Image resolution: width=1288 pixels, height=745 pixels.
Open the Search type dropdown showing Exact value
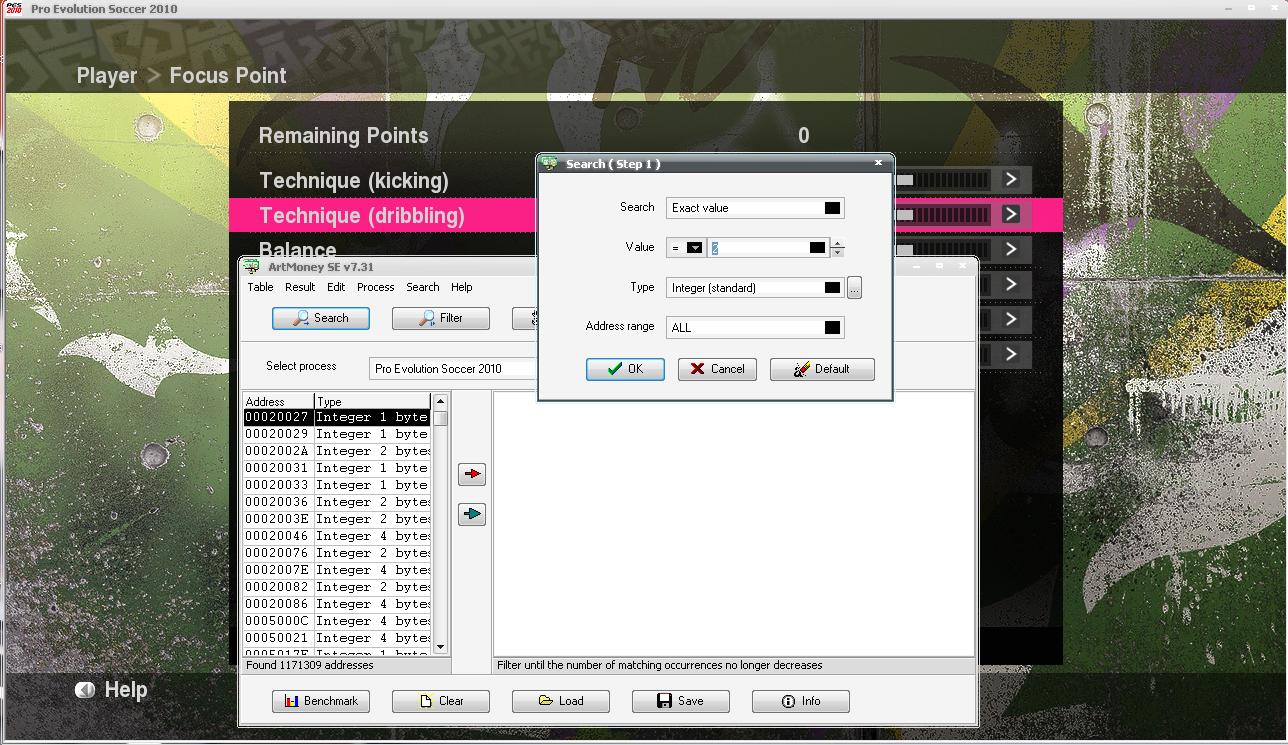[x=832, y=208]
